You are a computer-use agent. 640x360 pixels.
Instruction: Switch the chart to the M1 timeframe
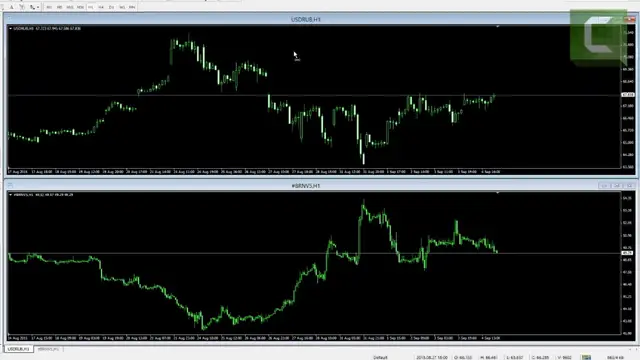[49, 7]
